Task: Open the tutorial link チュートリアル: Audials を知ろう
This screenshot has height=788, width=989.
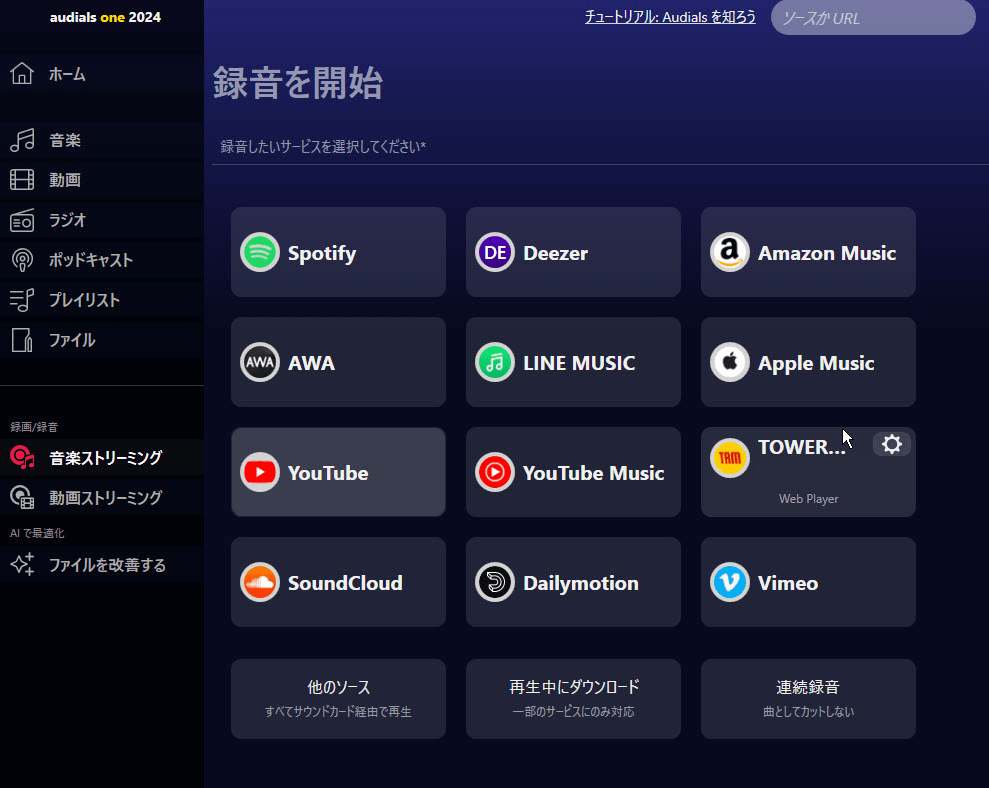Action: pyautogui.click(x=670, y=17)
